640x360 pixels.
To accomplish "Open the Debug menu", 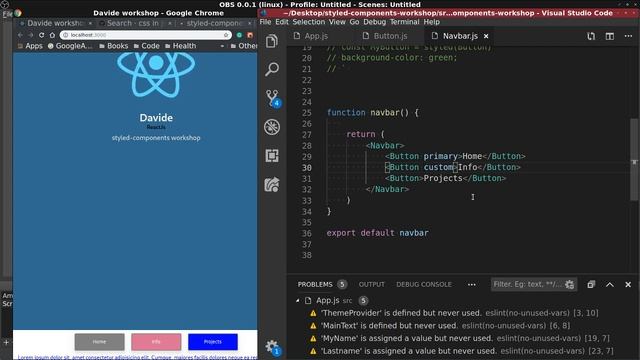I will click(374, 22).
